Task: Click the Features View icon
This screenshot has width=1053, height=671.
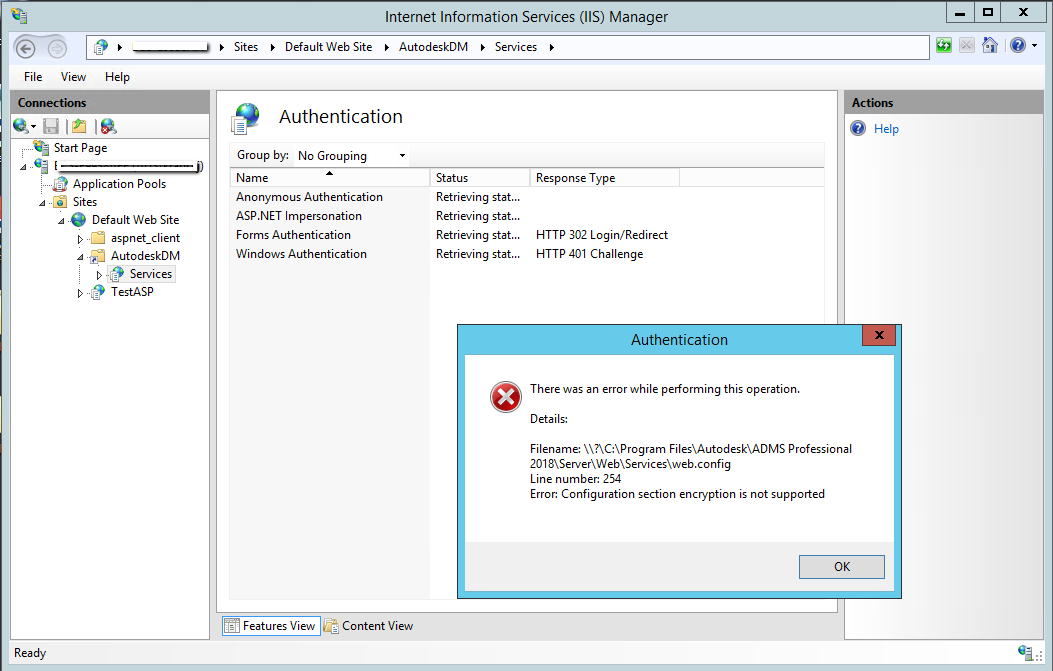Action: pyautogui.click(x=231, y=626)
